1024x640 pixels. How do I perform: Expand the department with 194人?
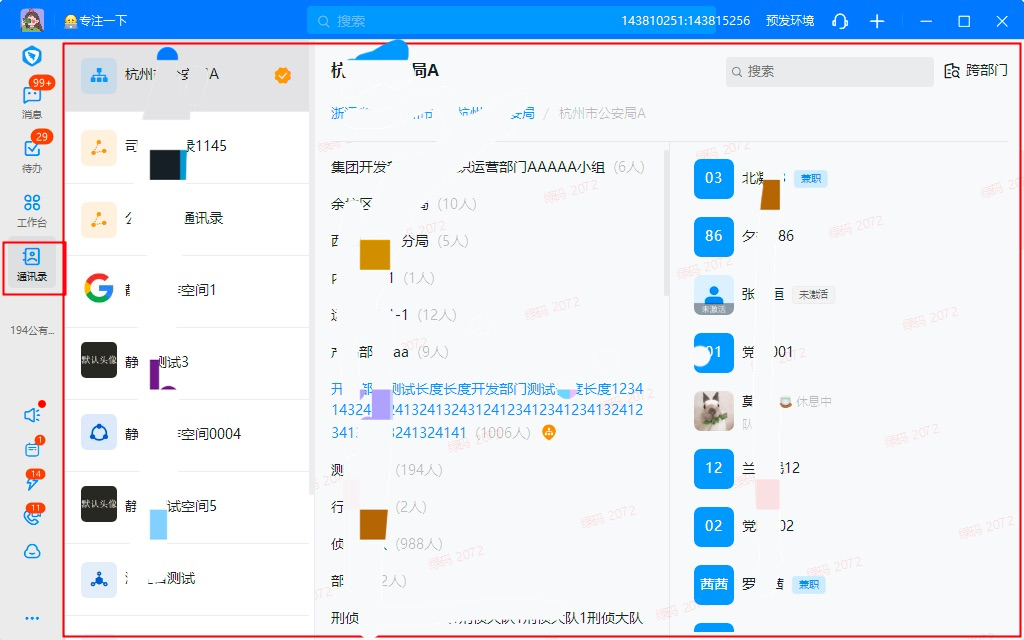380,470
